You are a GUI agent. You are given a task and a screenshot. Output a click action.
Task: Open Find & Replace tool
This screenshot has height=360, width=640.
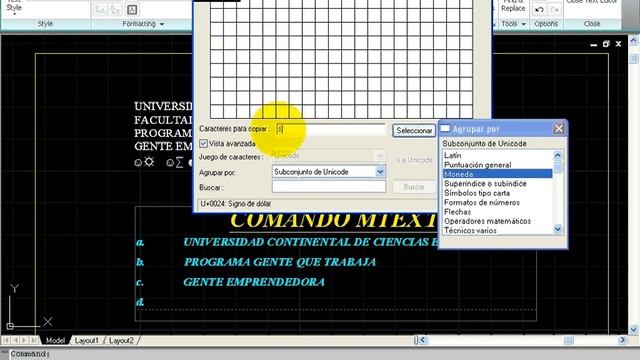pyautogui.click(x=513, y=6)
